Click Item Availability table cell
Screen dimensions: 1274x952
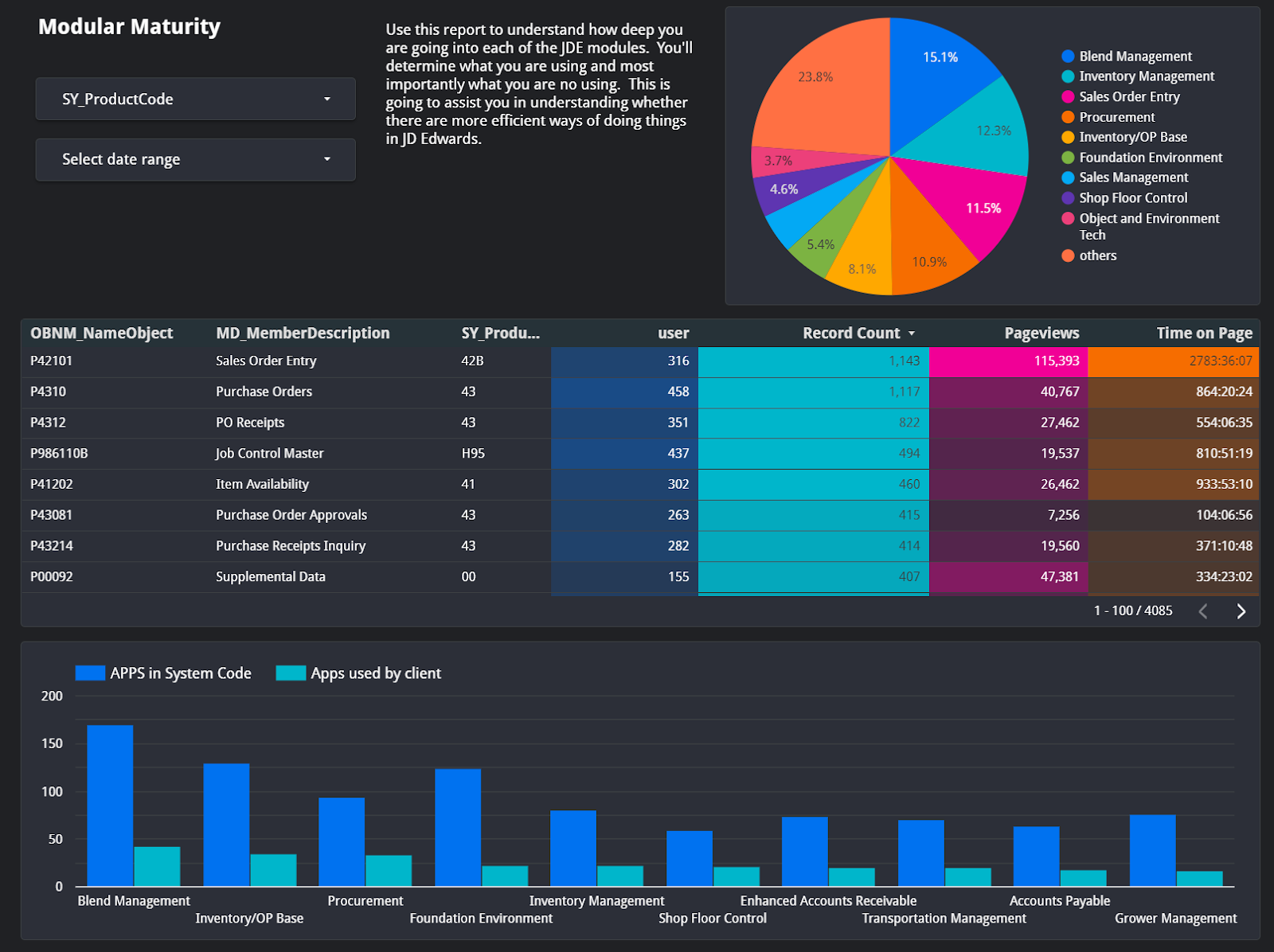click(262, 484)
